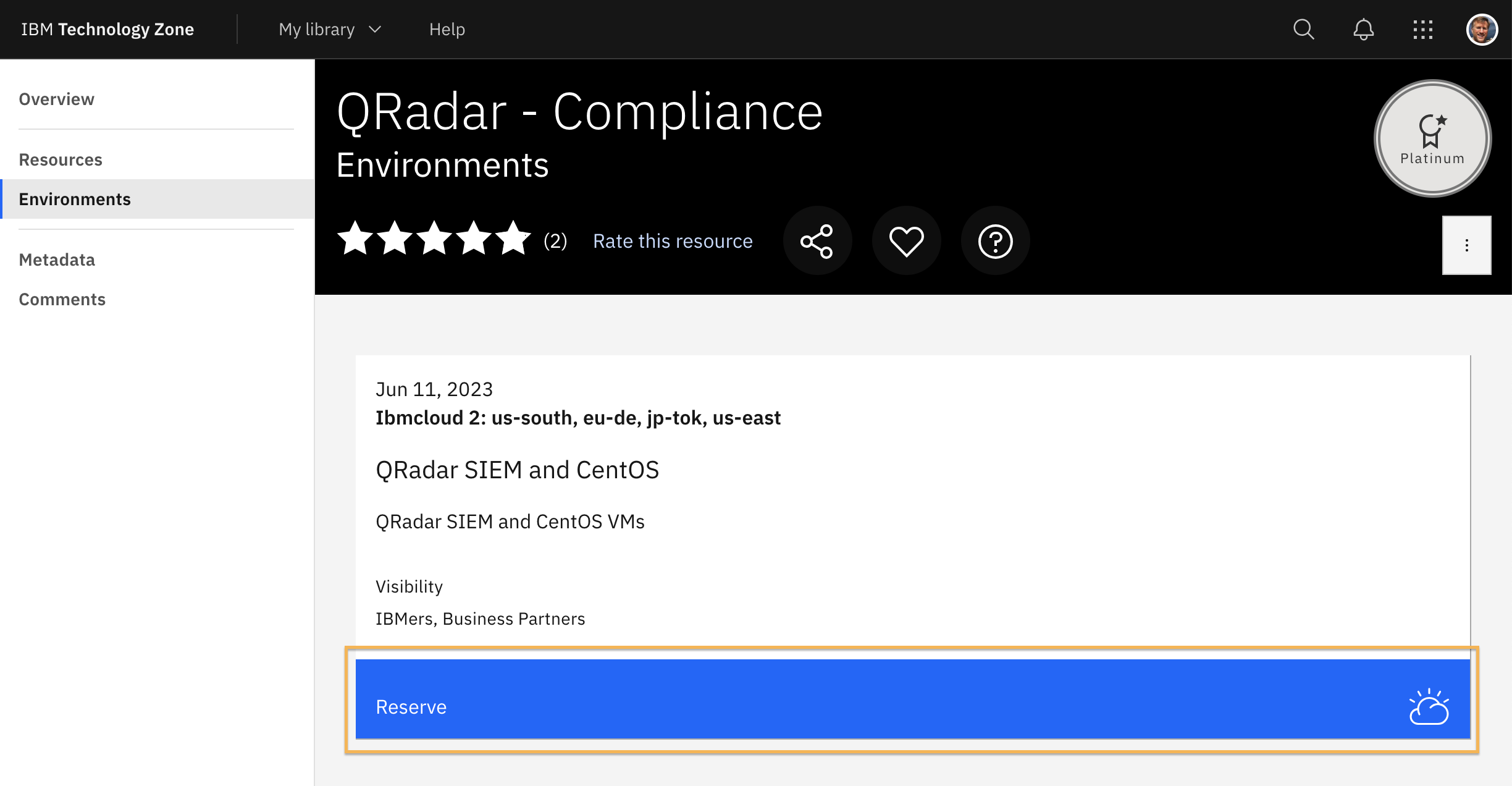Click the Rate this resource link
Screen dimensions: 1512x786
(x=673, y=241)
